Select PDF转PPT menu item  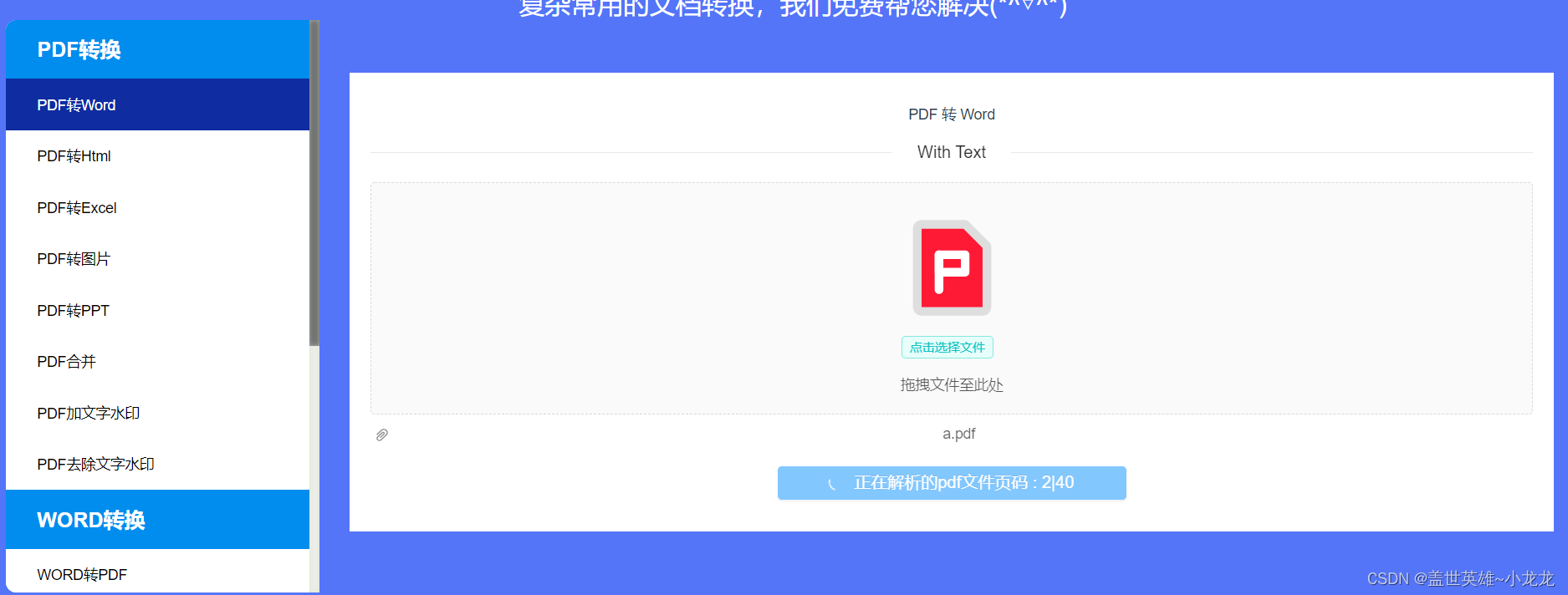(x=157, y=310)
